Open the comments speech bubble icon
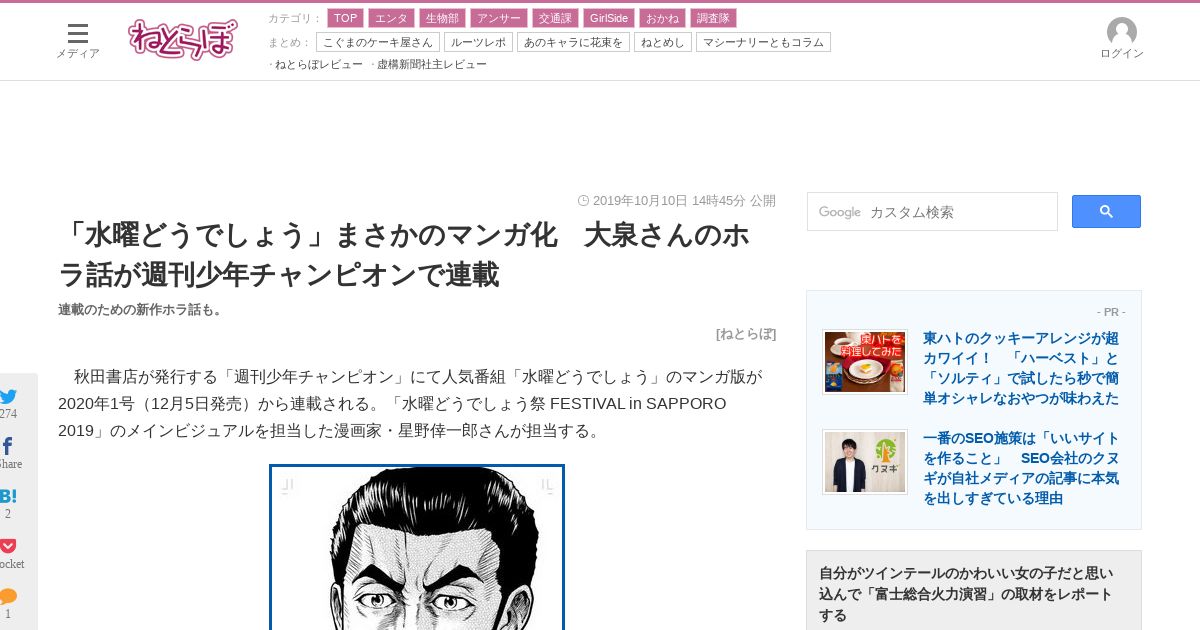 click(x=8, y=596)
